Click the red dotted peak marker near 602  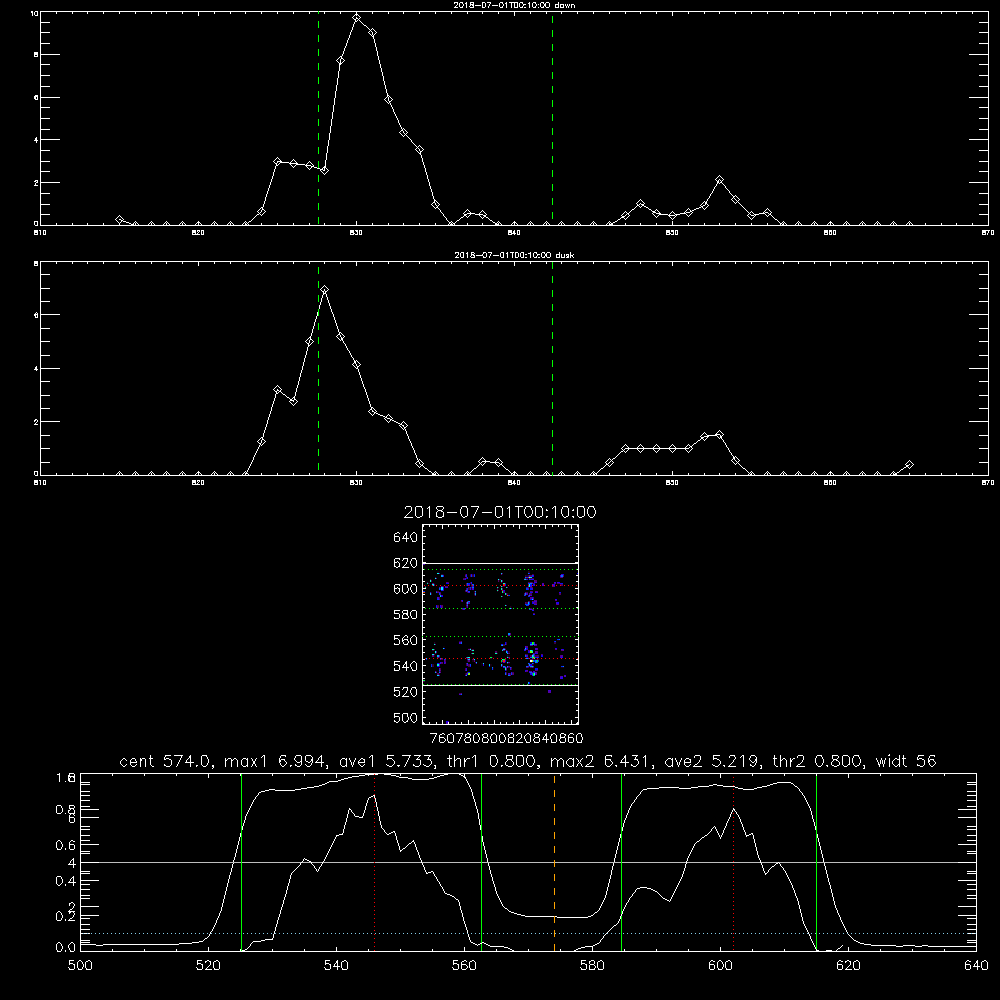click(733, 862)
